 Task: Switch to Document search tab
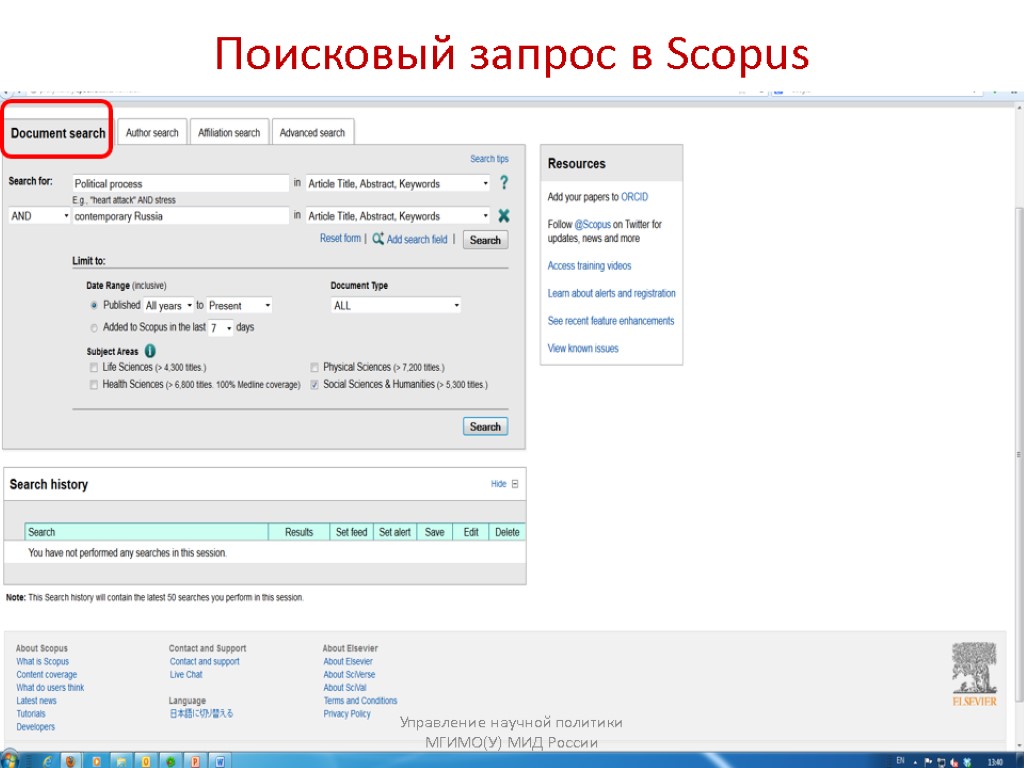[57, 133]
